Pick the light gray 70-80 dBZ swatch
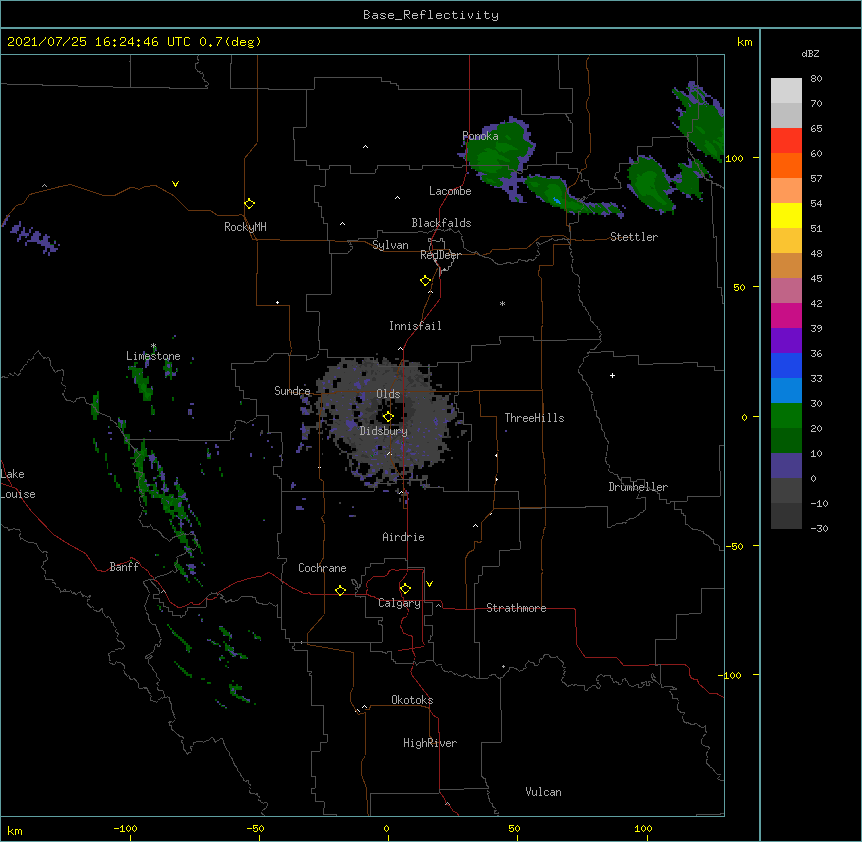 (x=786, y=91)
